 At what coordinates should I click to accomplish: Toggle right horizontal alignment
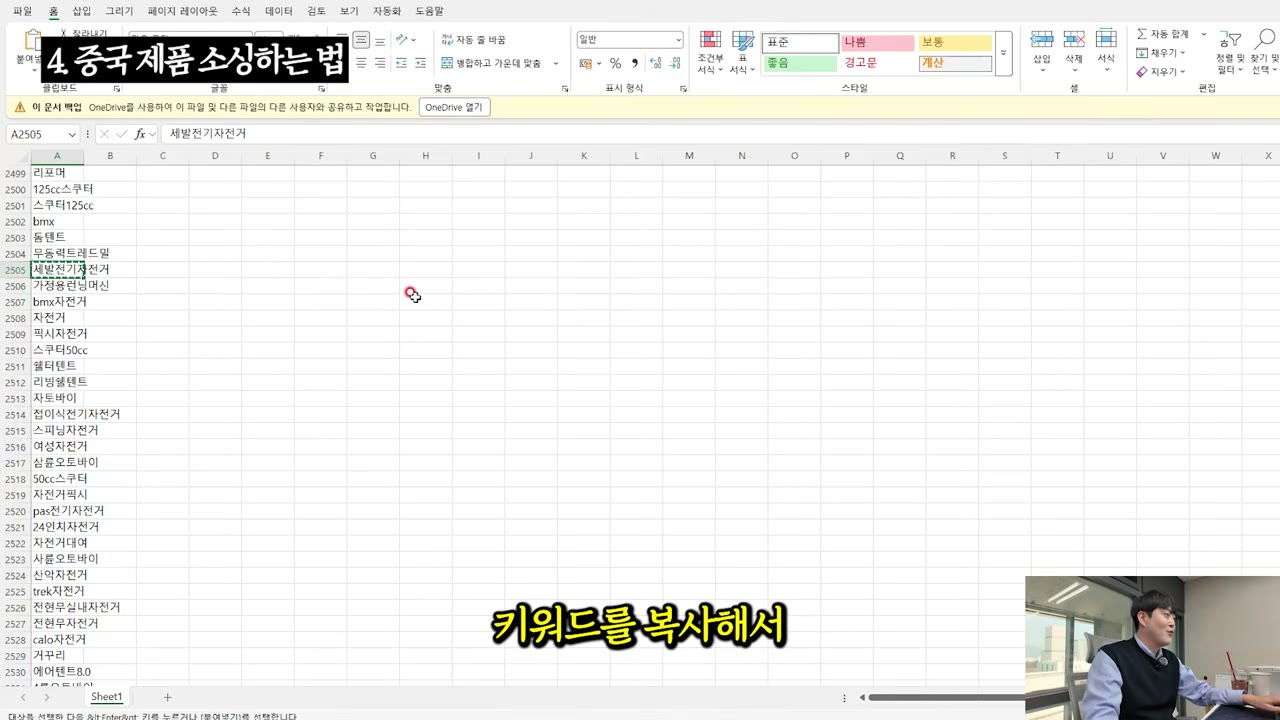380,63
